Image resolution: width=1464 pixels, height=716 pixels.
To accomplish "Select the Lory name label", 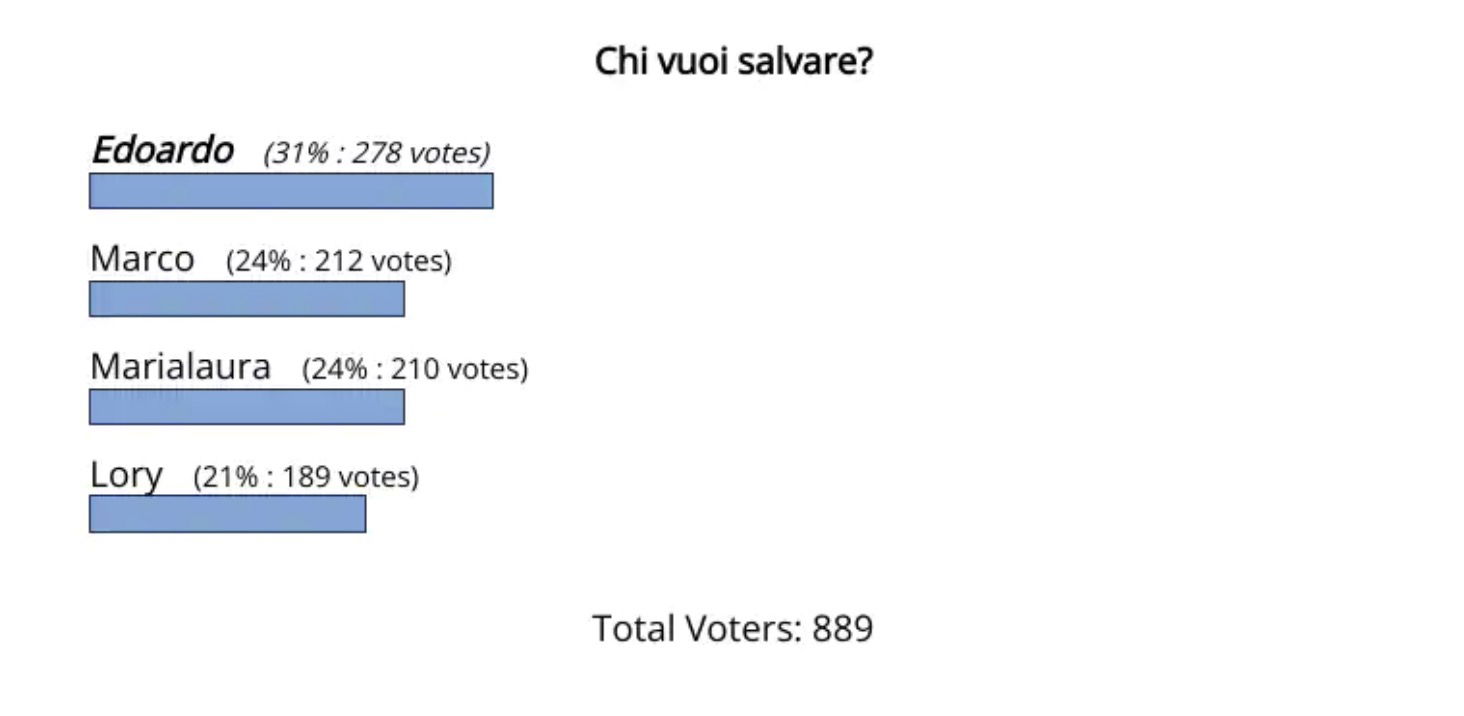I will (x=126, y=476).
